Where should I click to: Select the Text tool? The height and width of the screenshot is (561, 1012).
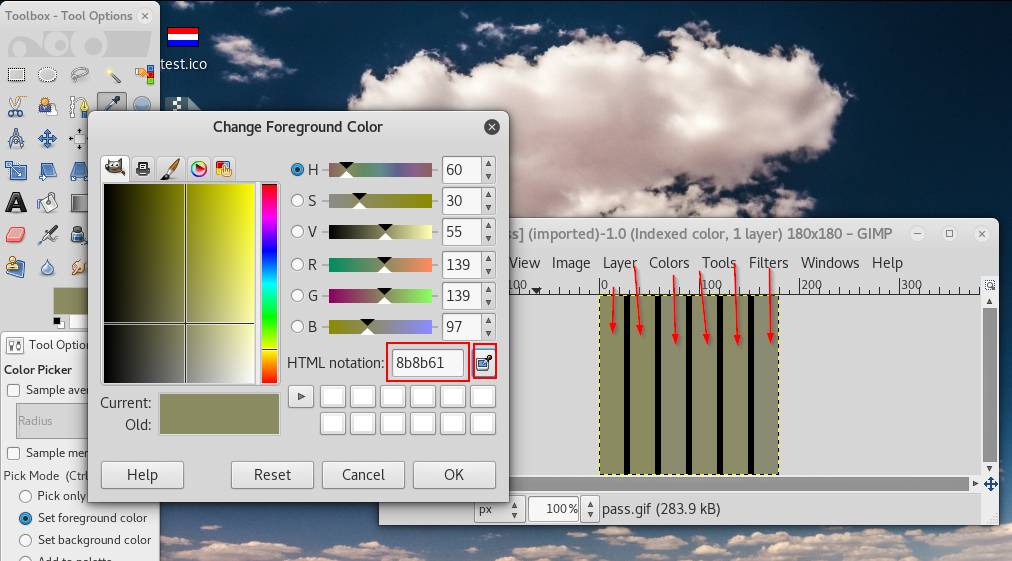pyautogui.click(x=16, y=203)
